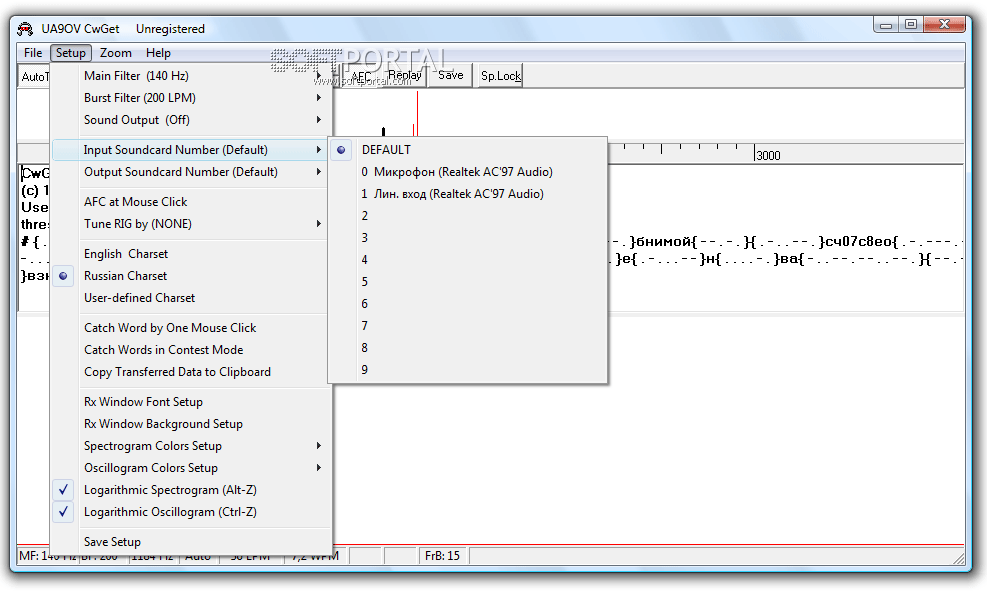Open the Help menu
Screen dimensions: 987x591
pyautogui.click(x=158, y=53)
